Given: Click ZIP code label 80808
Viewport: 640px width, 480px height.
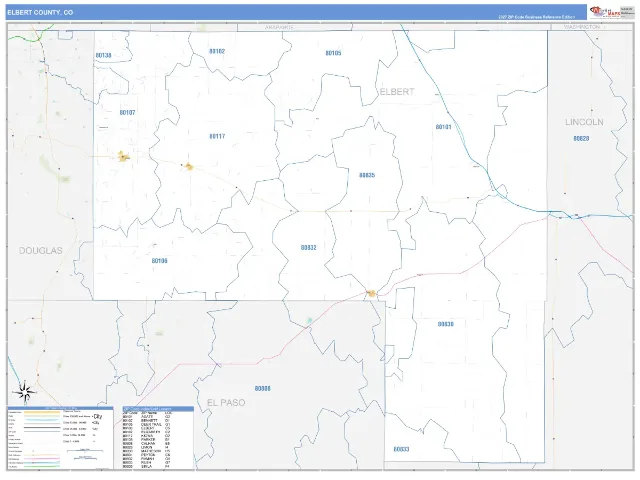Looking at the screenshot, I should [x=262, y=389].
